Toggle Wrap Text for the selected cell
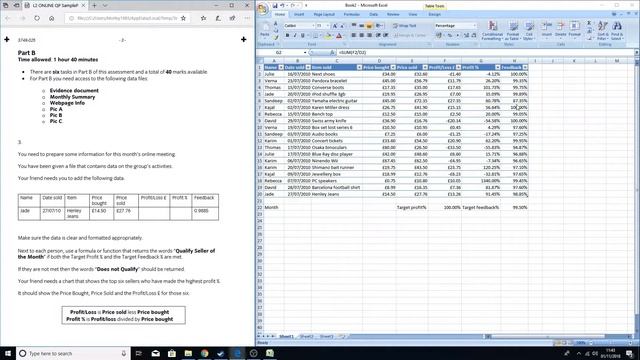Viewport: 640px width, 360px height. coord(404,26)
